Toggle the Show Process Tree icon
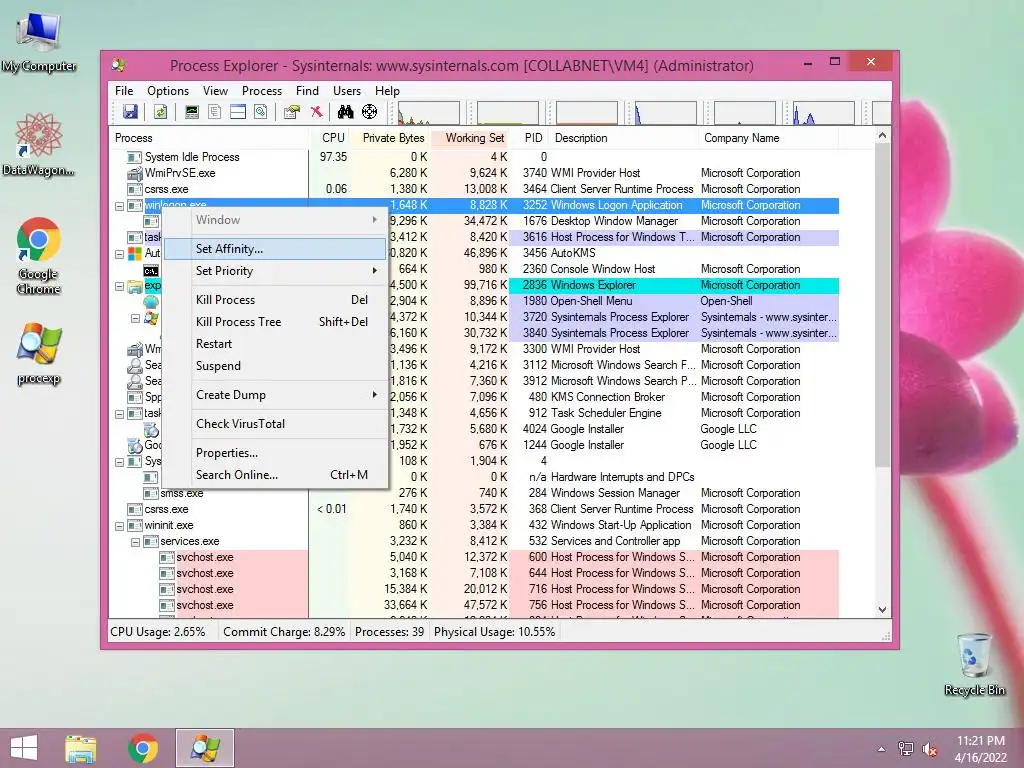1024x768 pixels. pos(214,112)
